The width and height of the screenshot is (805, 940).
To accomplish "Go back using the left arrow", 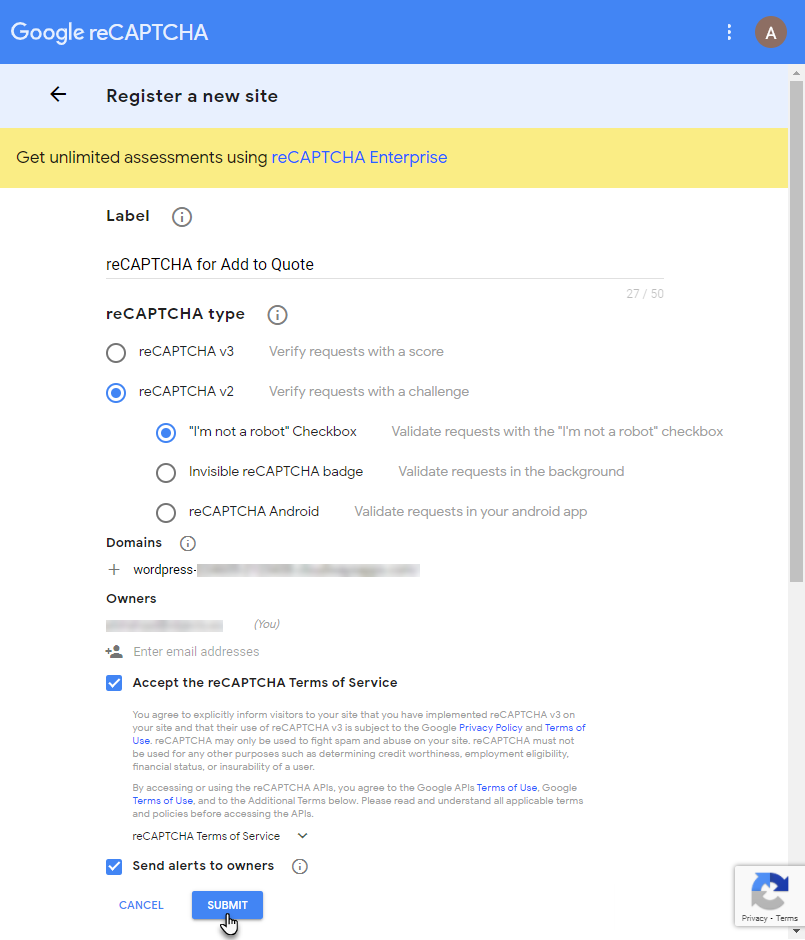I will click(58, 94).
